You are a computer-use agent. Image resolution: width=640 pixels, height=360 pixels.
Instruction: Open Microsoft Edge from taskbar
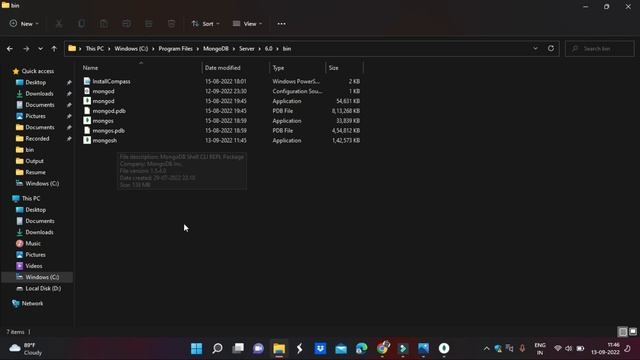coord(361,348)
